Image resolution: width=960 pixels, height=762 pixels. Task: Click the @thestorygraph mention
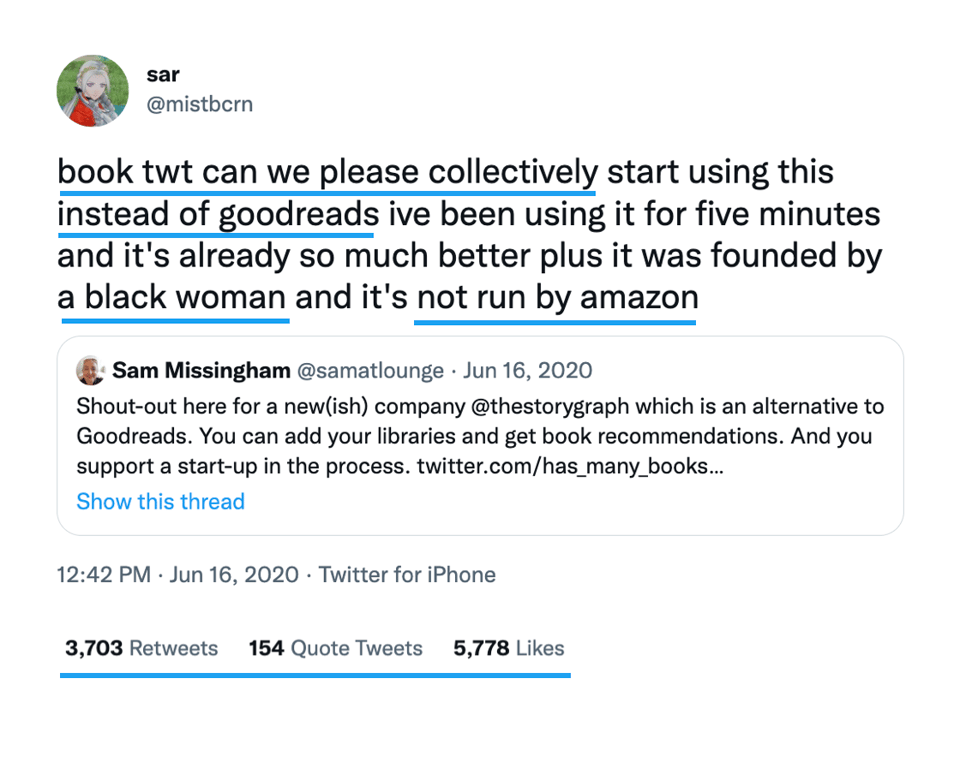coord(575,408)
